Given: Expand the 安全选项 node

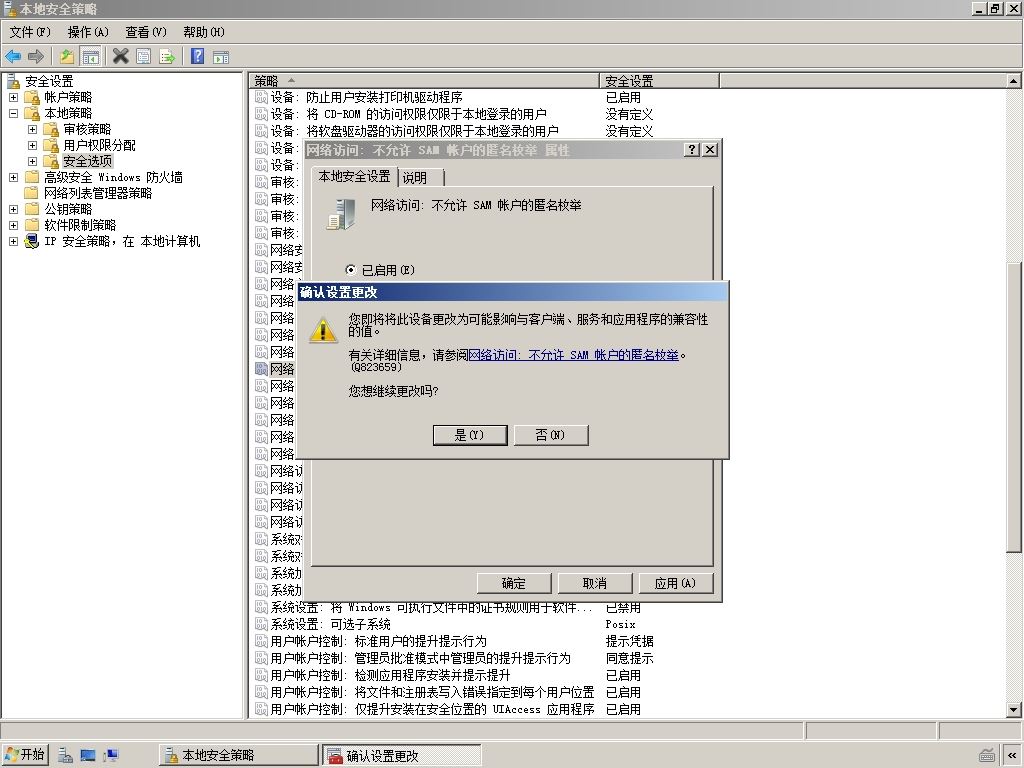Looking at the screenshot, I should point(32,161).
